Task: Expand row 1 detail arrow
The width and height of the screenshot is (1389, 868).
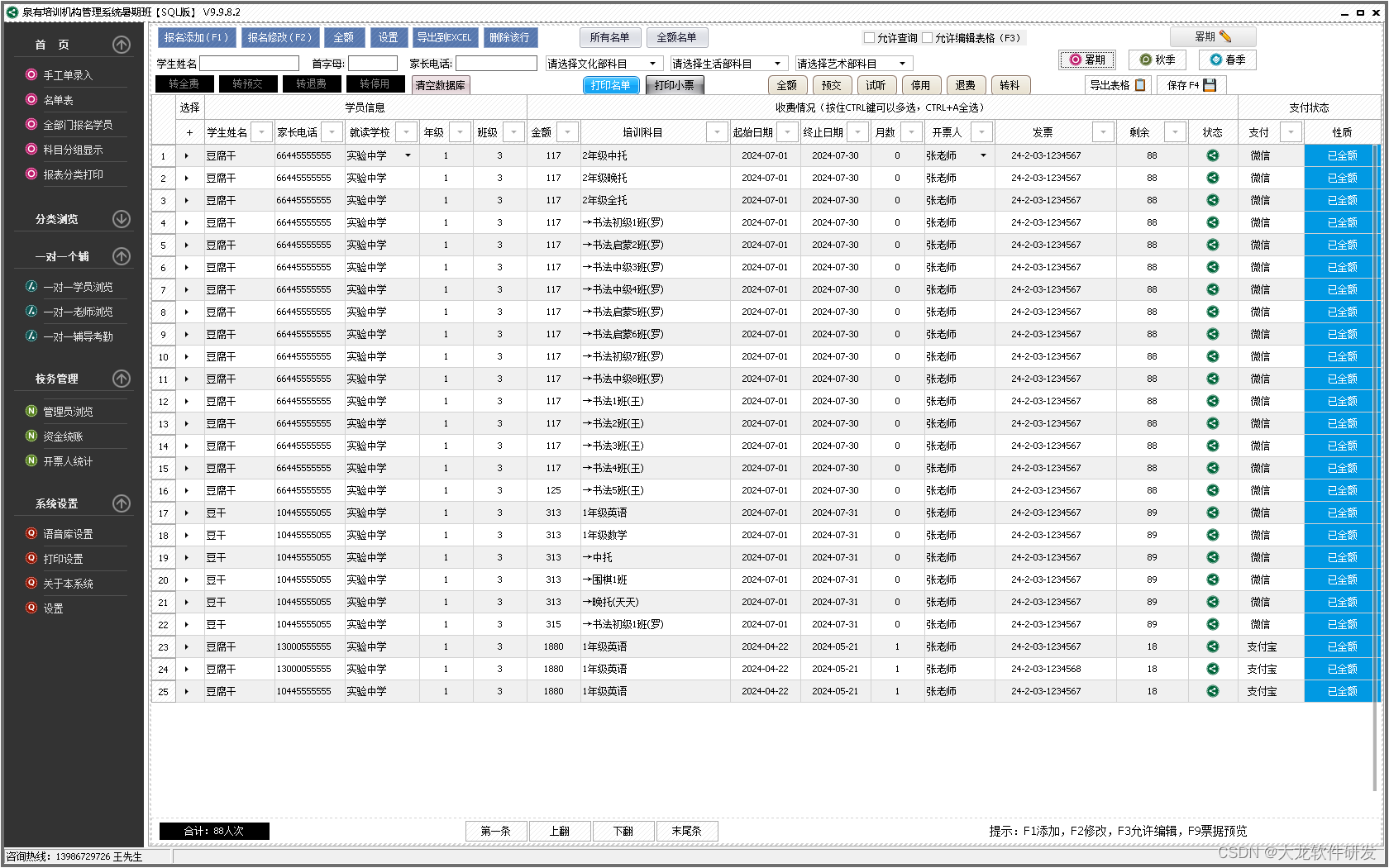Action: point(187,155)
